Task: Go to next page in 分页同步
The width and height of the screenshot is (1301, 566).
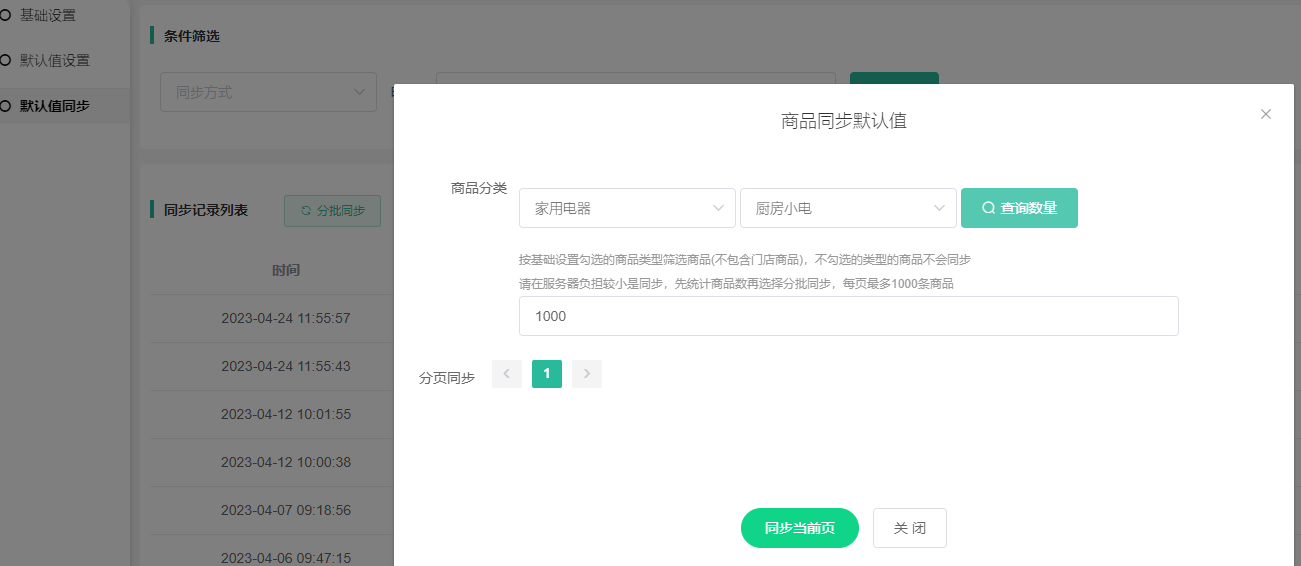Action: [x=587, y=374]
